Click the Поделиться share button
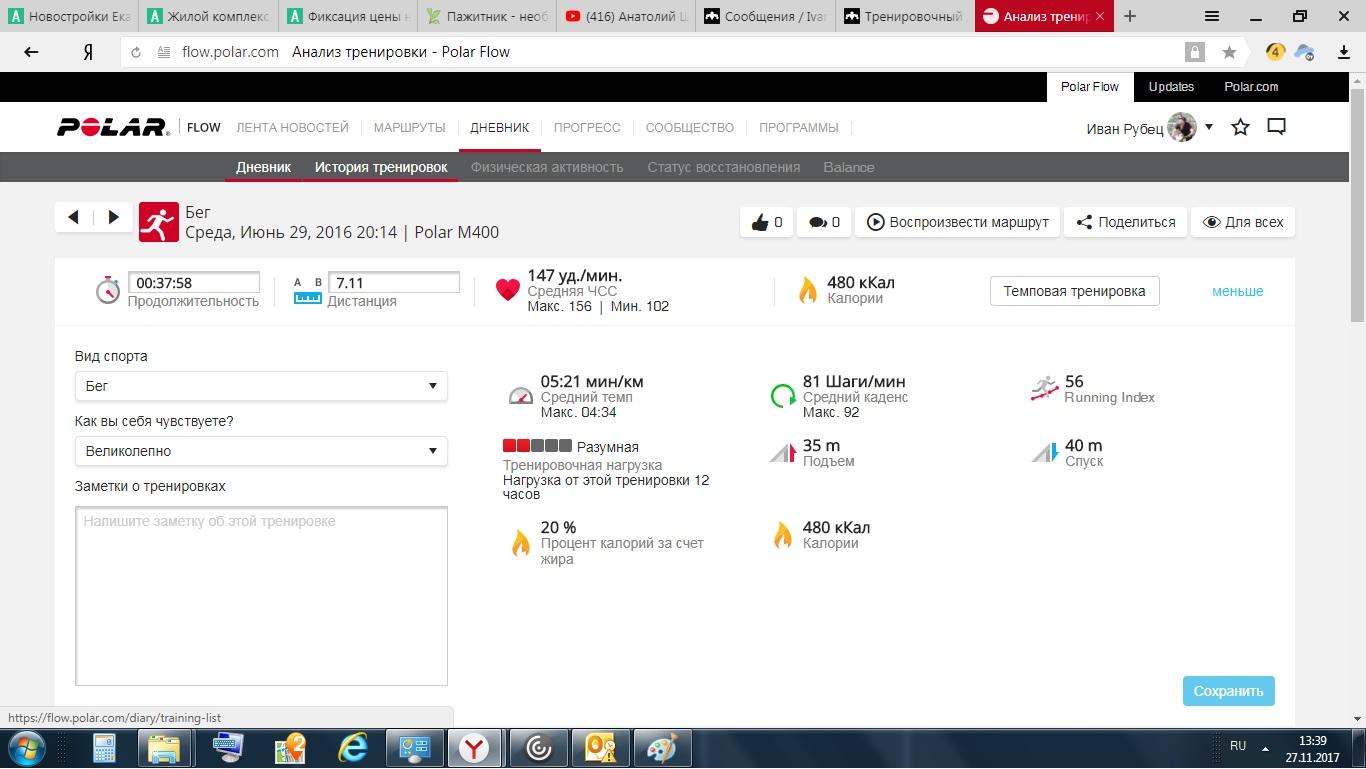 1125,222
